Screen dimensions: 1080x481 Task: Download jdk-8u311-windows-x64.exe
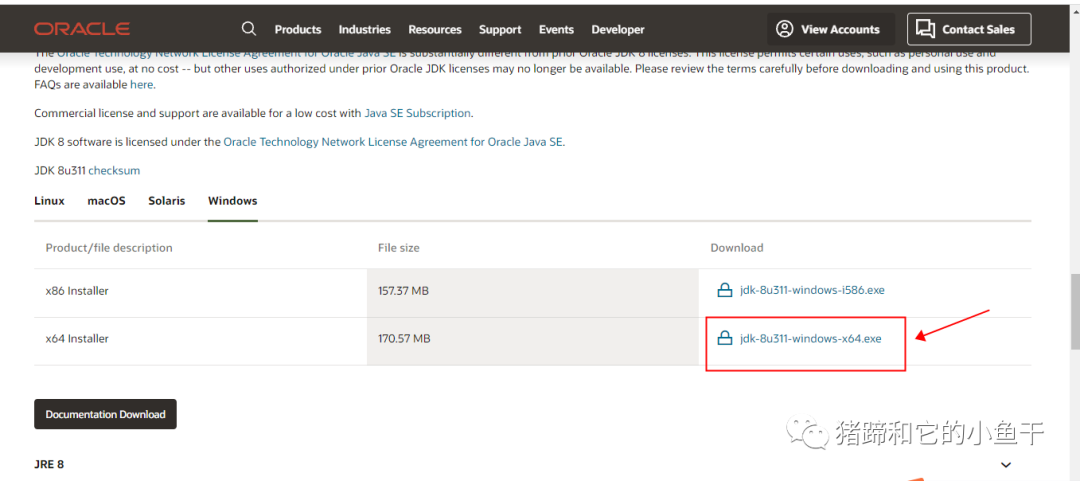(x=811, y=339)
